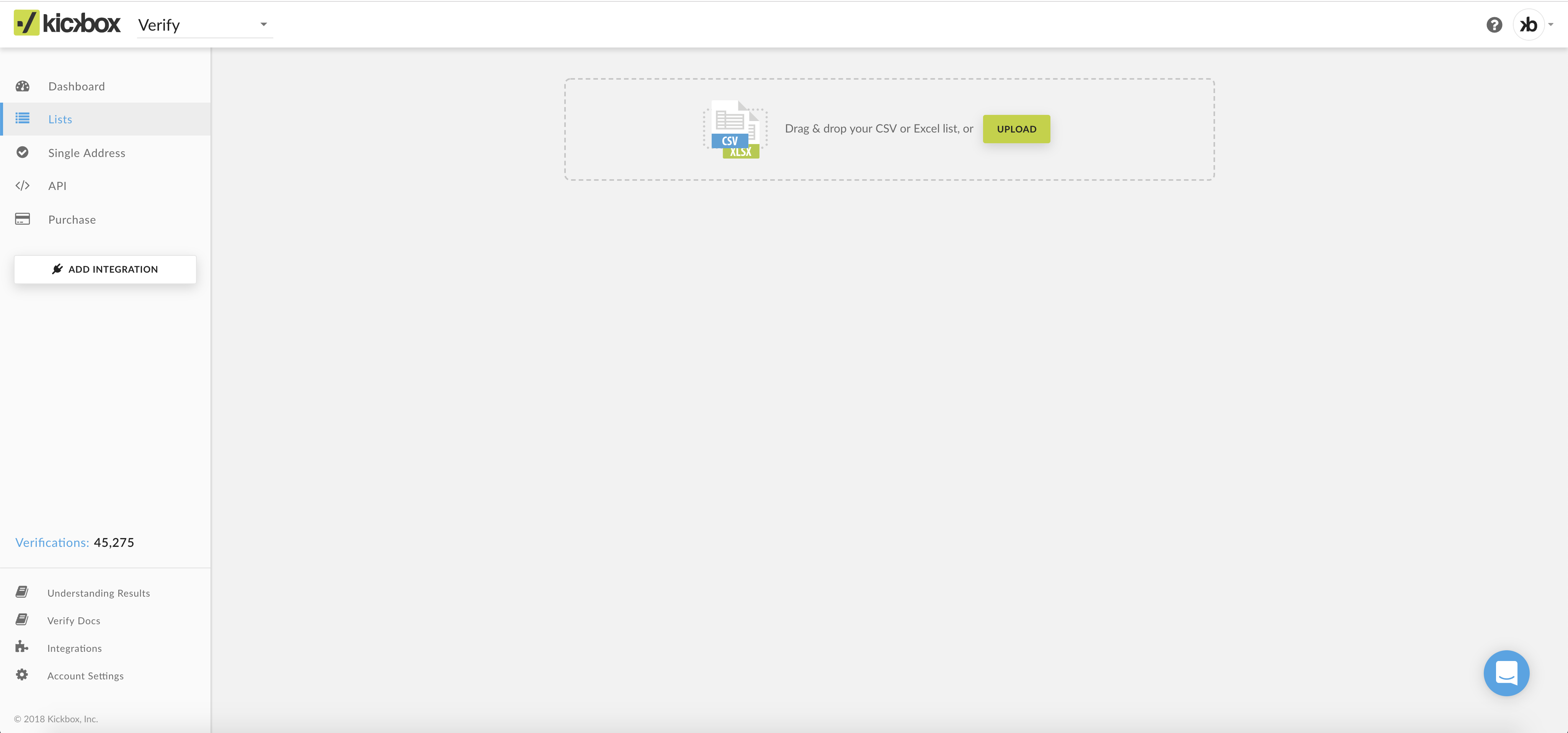Click the Integrations puzzle piece icon
This screenshot has height=733, width=1568.
[x=22, y=647]
